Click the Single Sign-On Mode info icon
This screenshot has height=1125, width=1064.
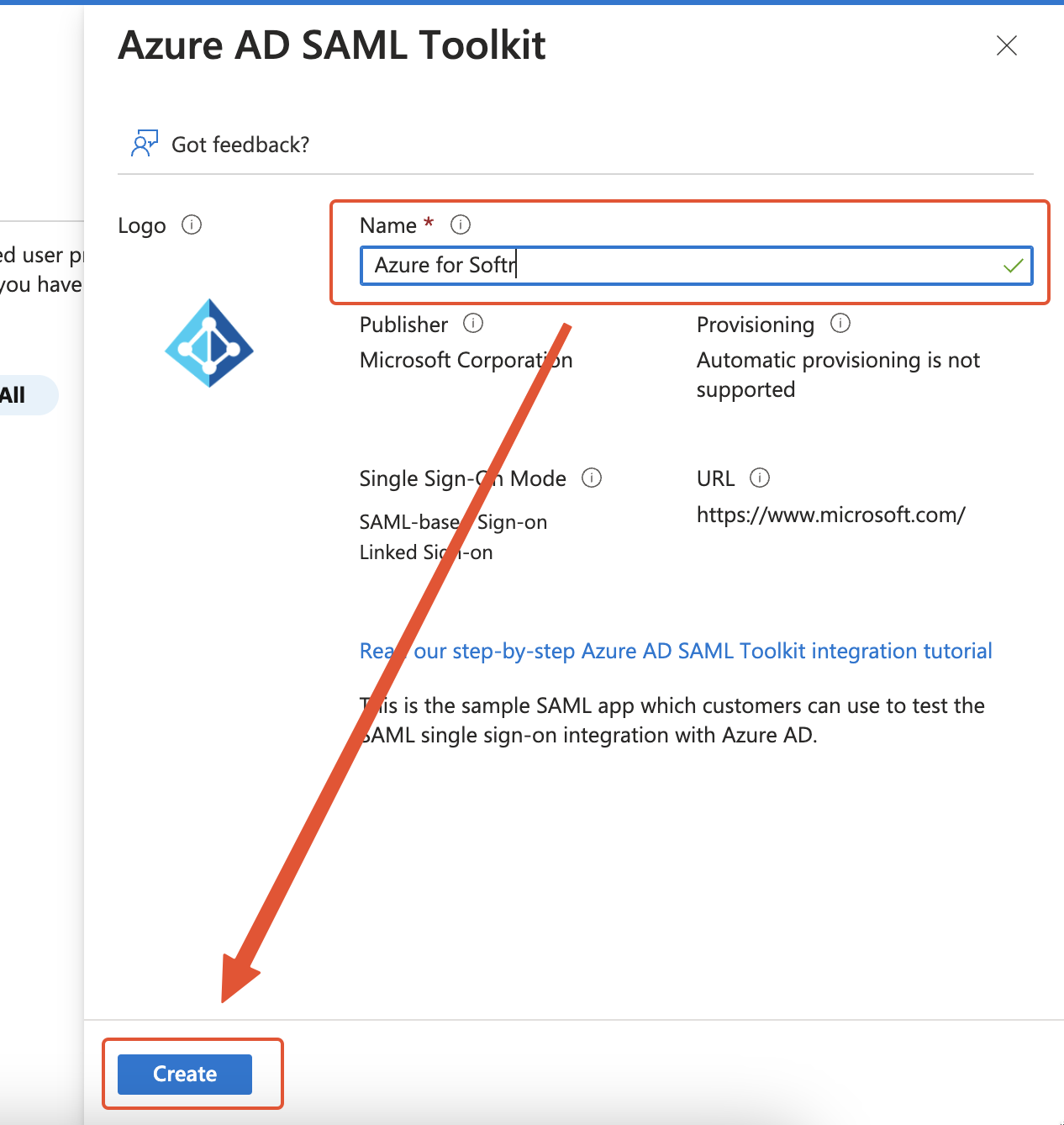pos(592,478)
